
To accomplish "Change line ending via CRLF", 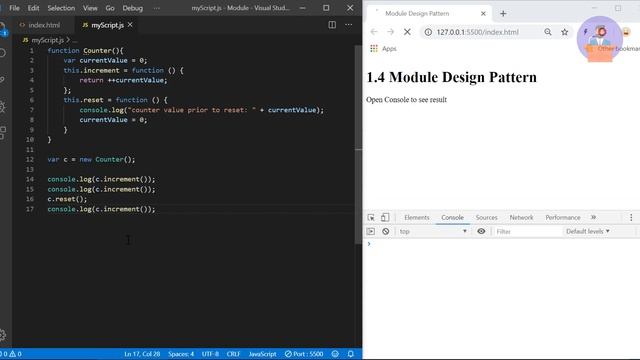I will coord(233,354).
